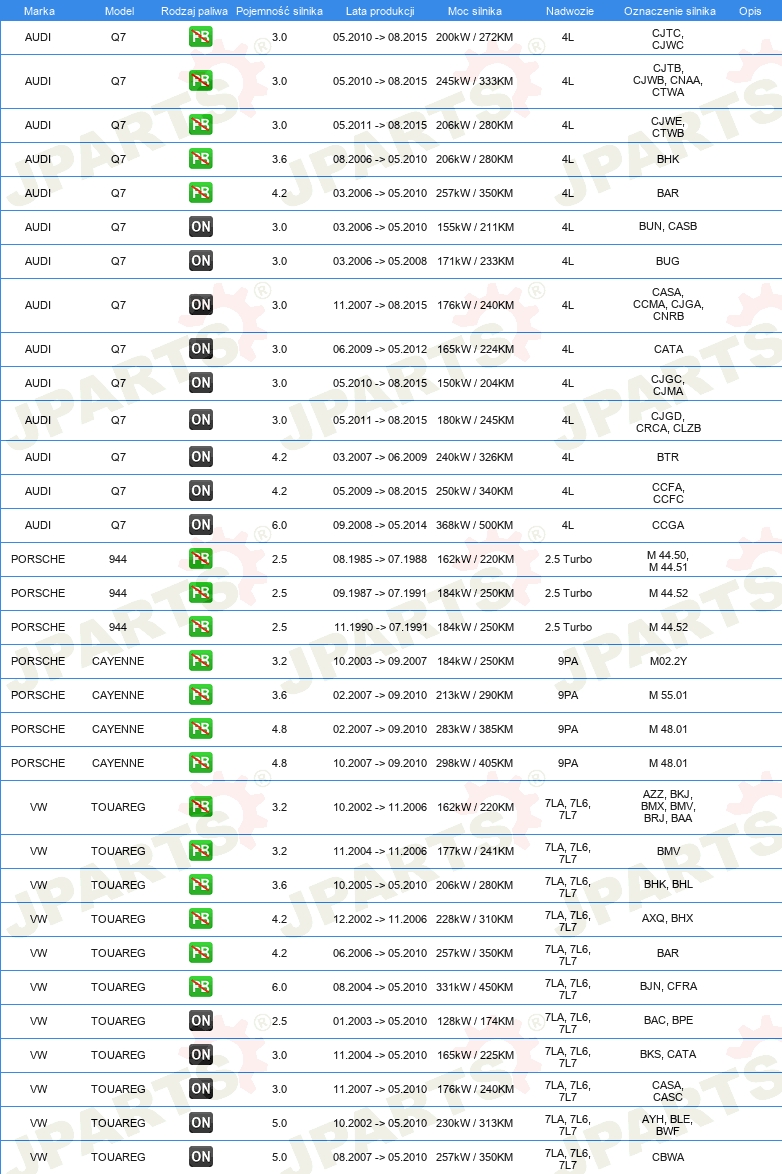This screenshot has height=1174, width=782.
Task: Click the petrol icon in the Cayenne 283kW/385KM row
Action: [x=201, y=729]
